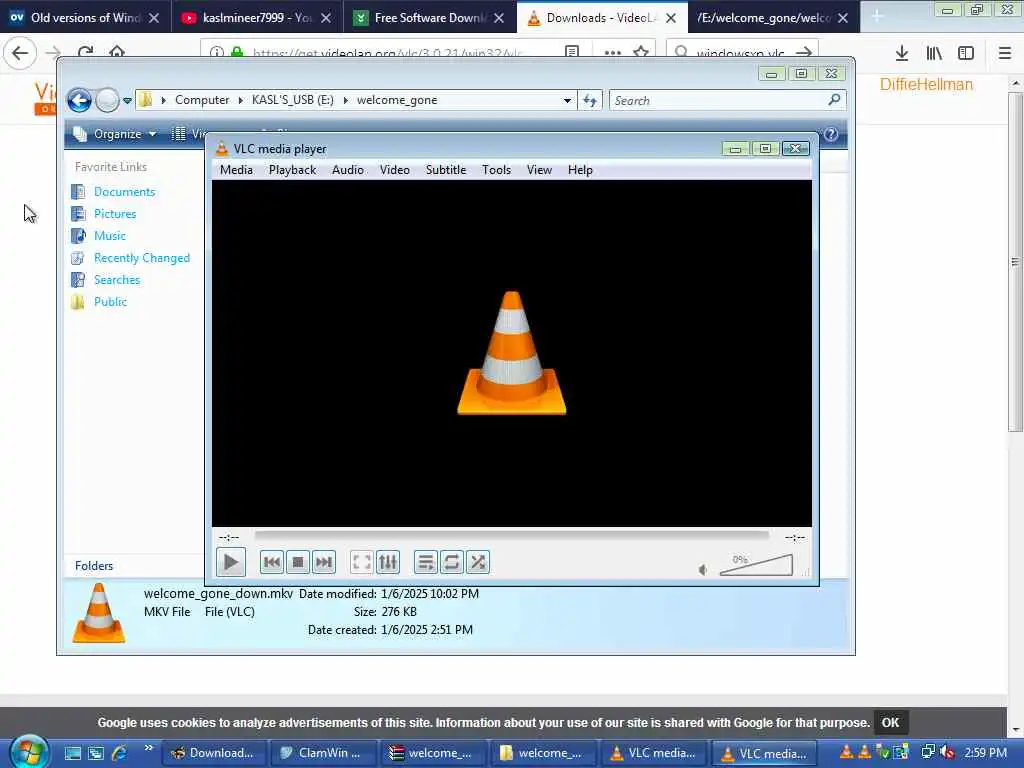The height and width of the screenshot is (768, 1024).
Task: Open the VLC Help menu
Action: (x=580, y=170)
